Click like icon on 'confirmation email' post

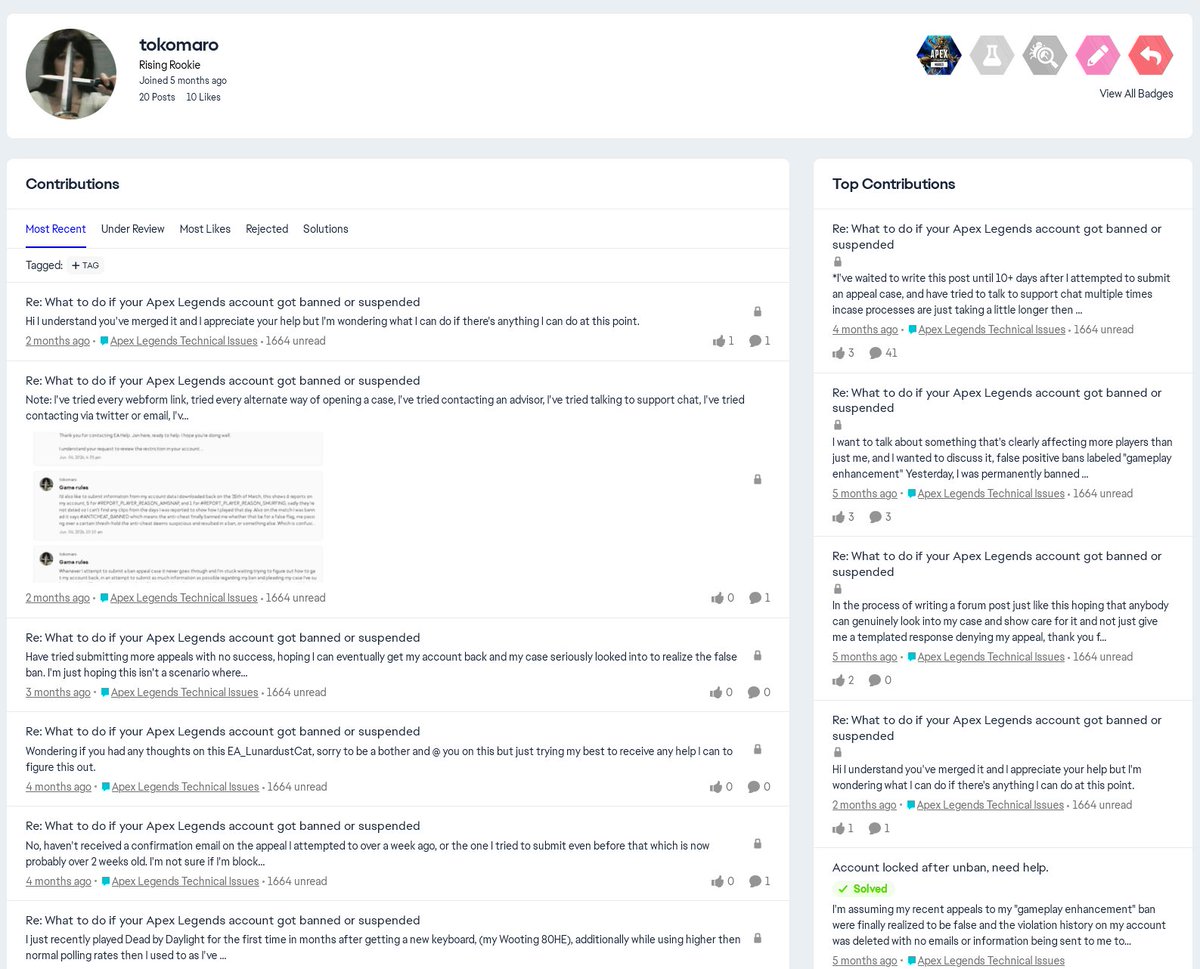coord(718,881)
